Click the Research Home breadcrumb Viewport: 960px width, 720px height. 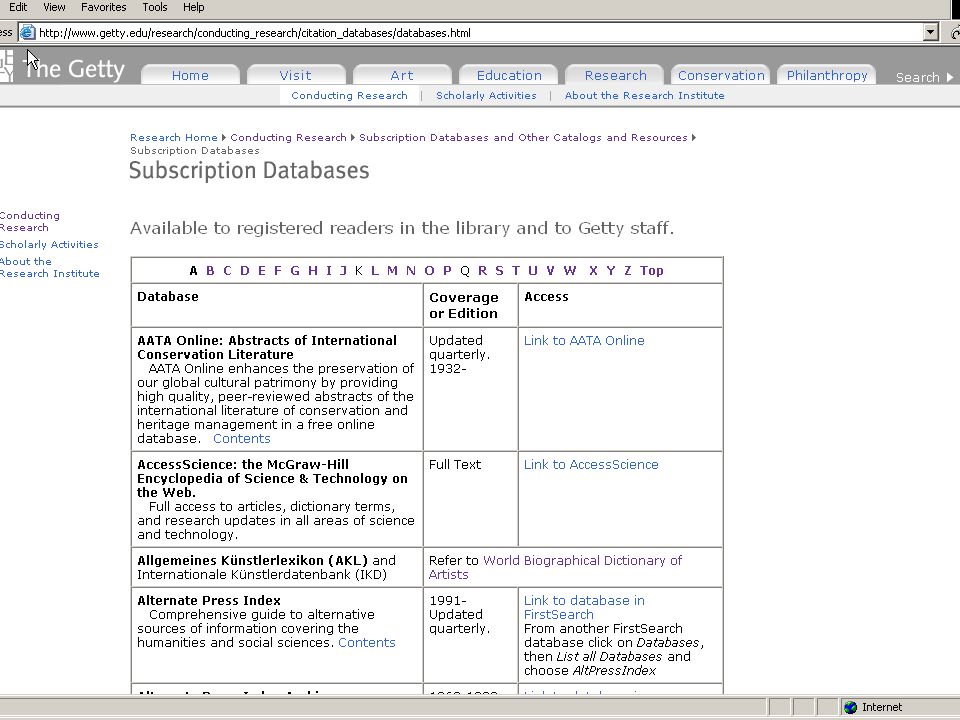[174, 137]
